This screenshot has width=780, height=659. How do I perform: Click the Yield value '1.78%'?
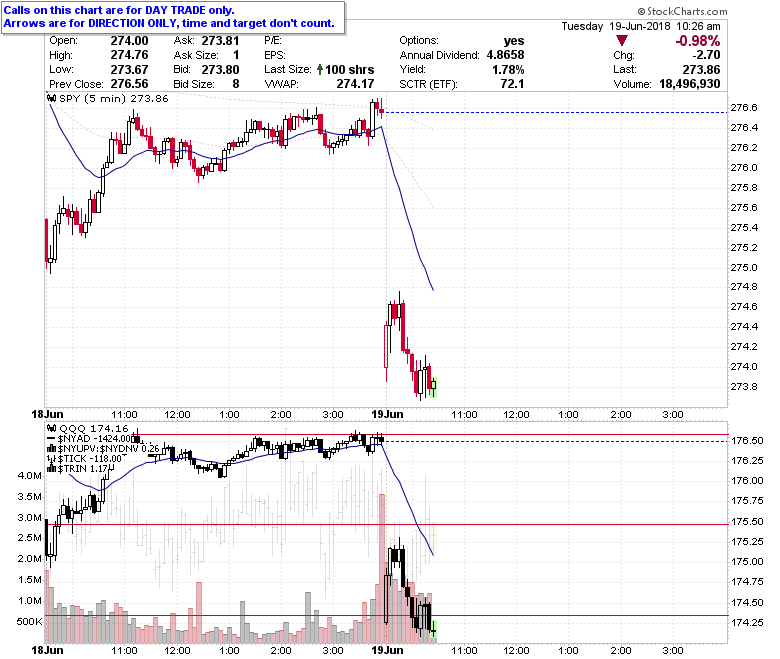pyautogui.click(x=508, y=70)
